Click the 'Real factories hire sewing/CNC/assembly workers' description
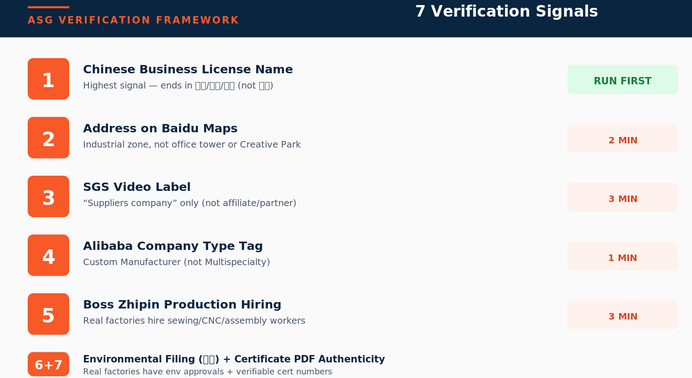 click(194, 321)
